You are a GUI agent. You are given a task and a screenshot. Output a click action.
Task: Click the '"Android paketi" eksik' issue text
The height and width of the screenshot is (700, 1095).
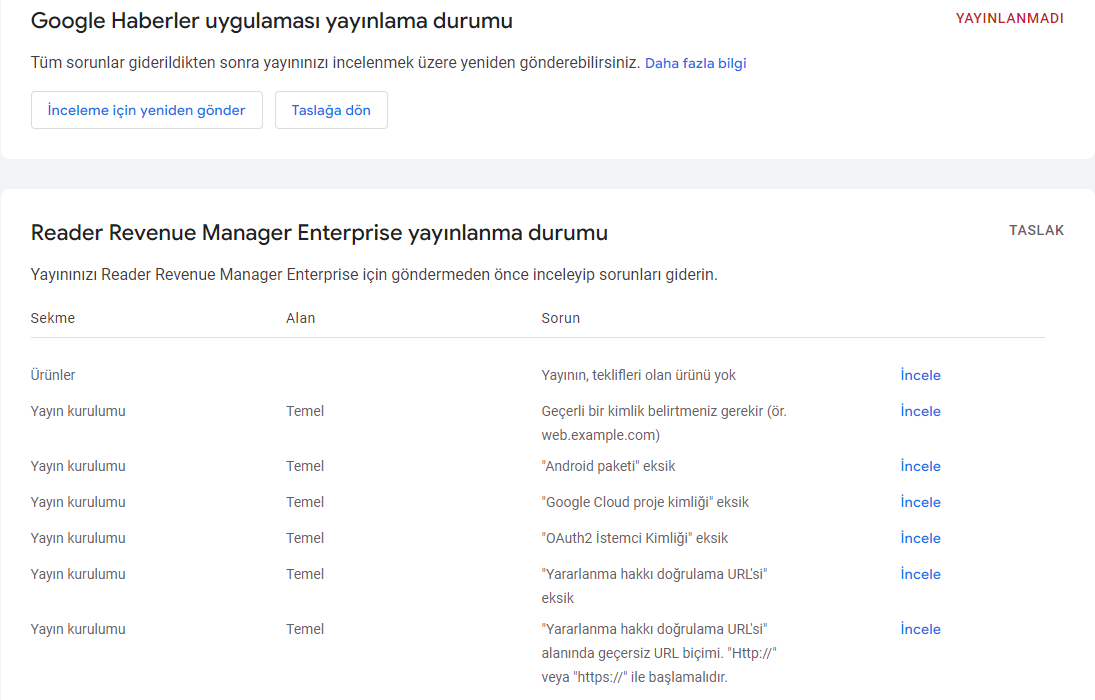[608, 466]
